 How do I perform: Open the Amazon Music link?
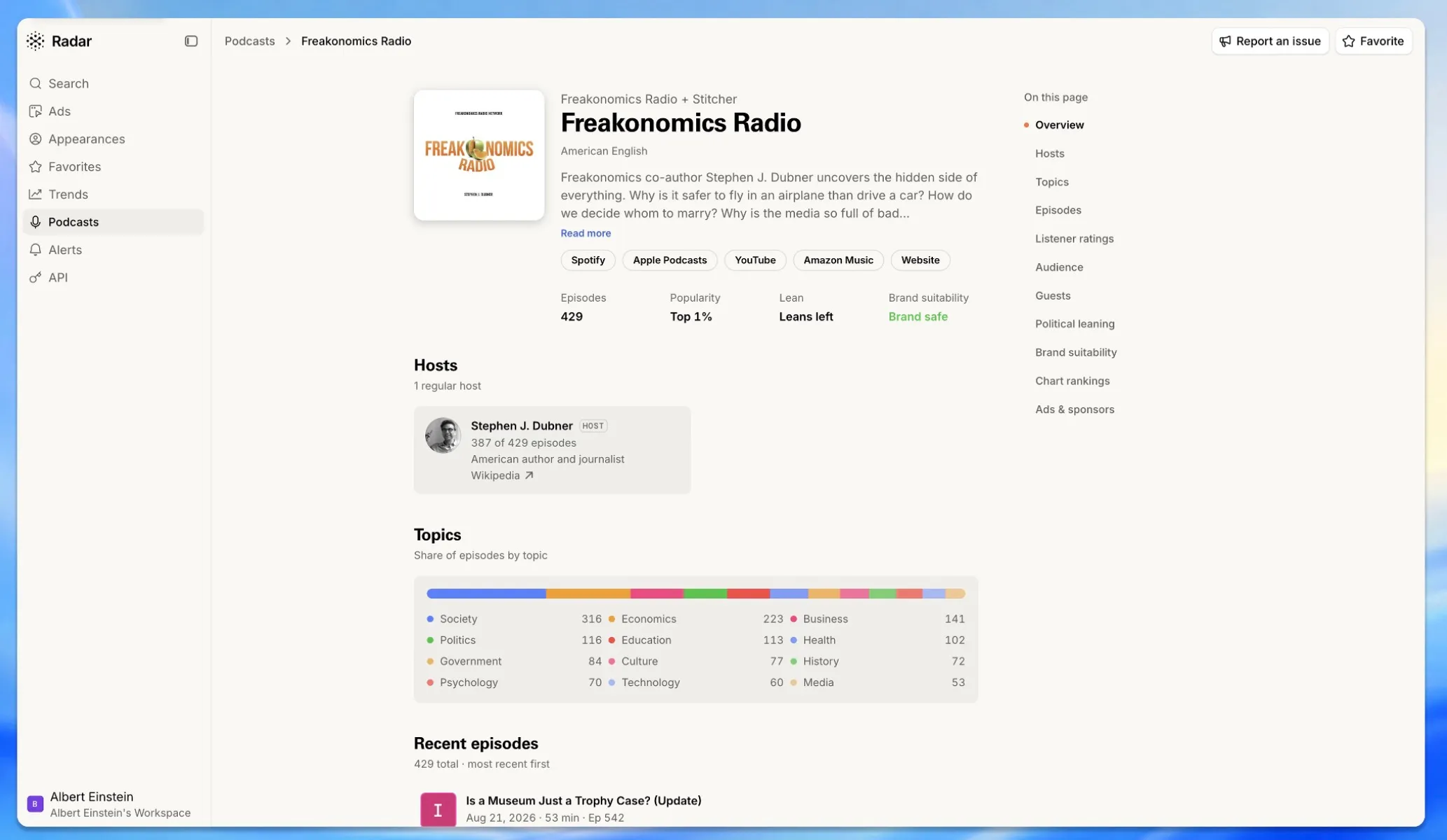(838, 260)
